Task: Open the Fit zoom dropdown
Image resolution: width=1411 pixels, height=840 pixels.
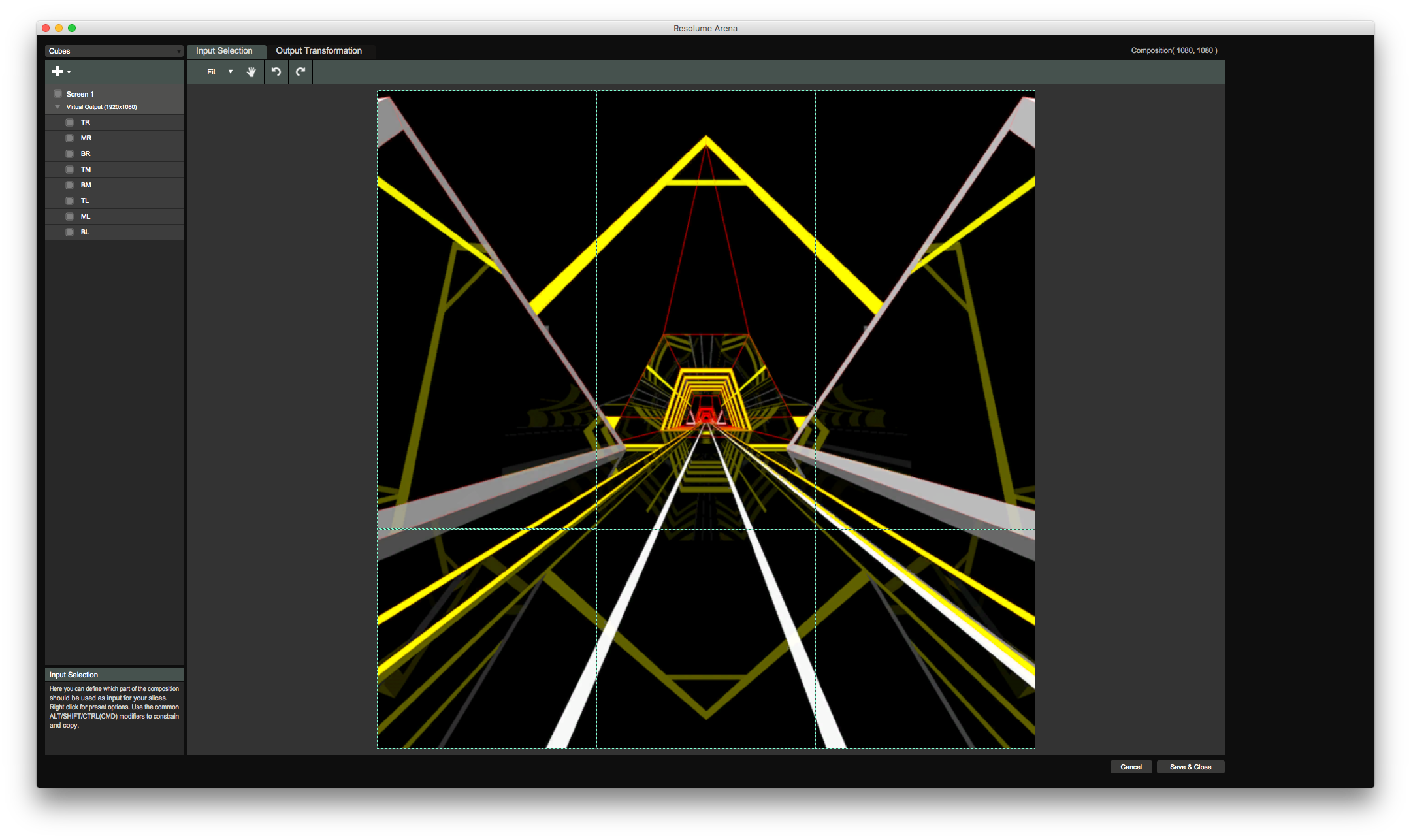Action: [220, 72]
